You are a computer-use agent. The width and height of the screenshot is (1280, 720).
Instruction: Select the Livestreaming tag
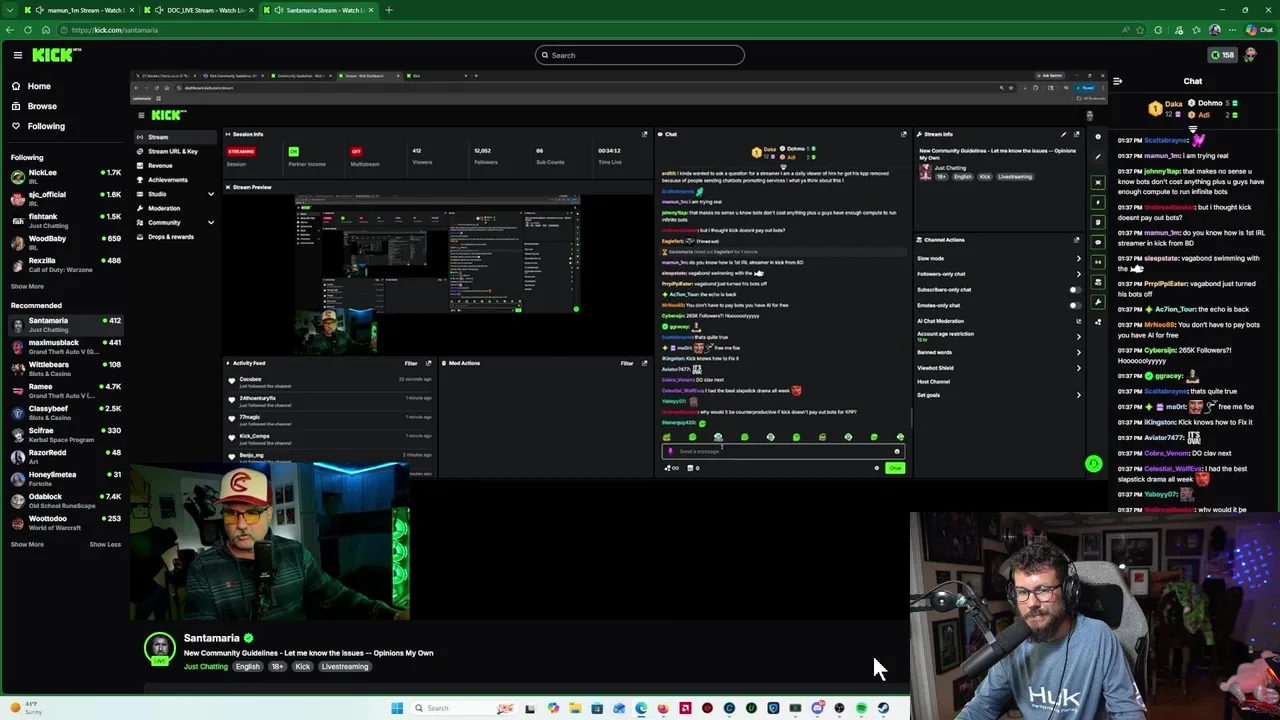click(344, 666)
